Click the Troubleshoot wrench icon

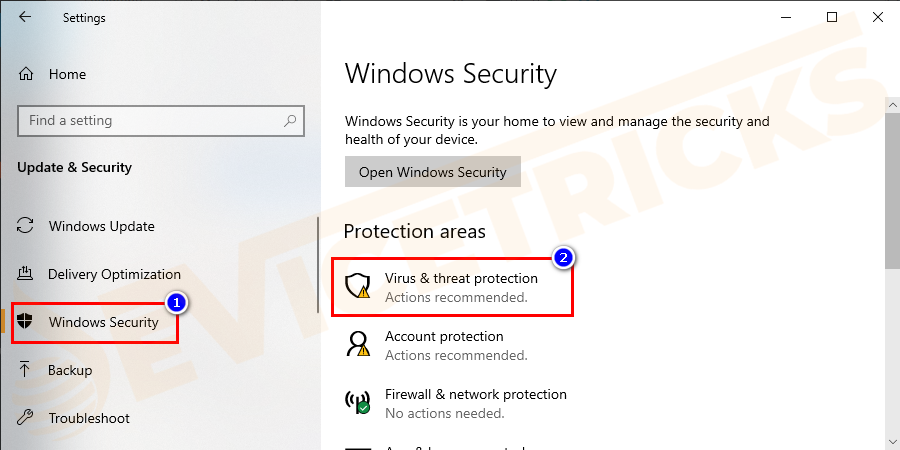click(x=27, y=418)
